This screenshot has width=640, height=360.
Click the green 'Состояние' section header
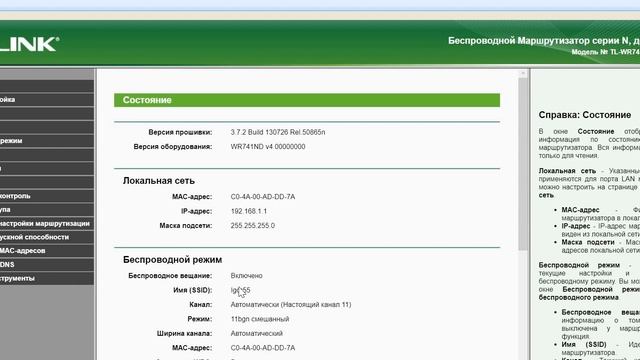pyautogui.click(x=307, y=100)
